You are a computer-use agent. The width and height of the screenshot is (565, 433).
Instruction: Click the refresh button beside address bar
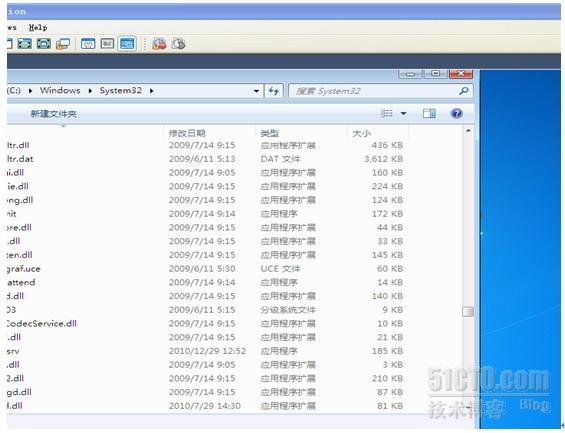coord(274,91)
